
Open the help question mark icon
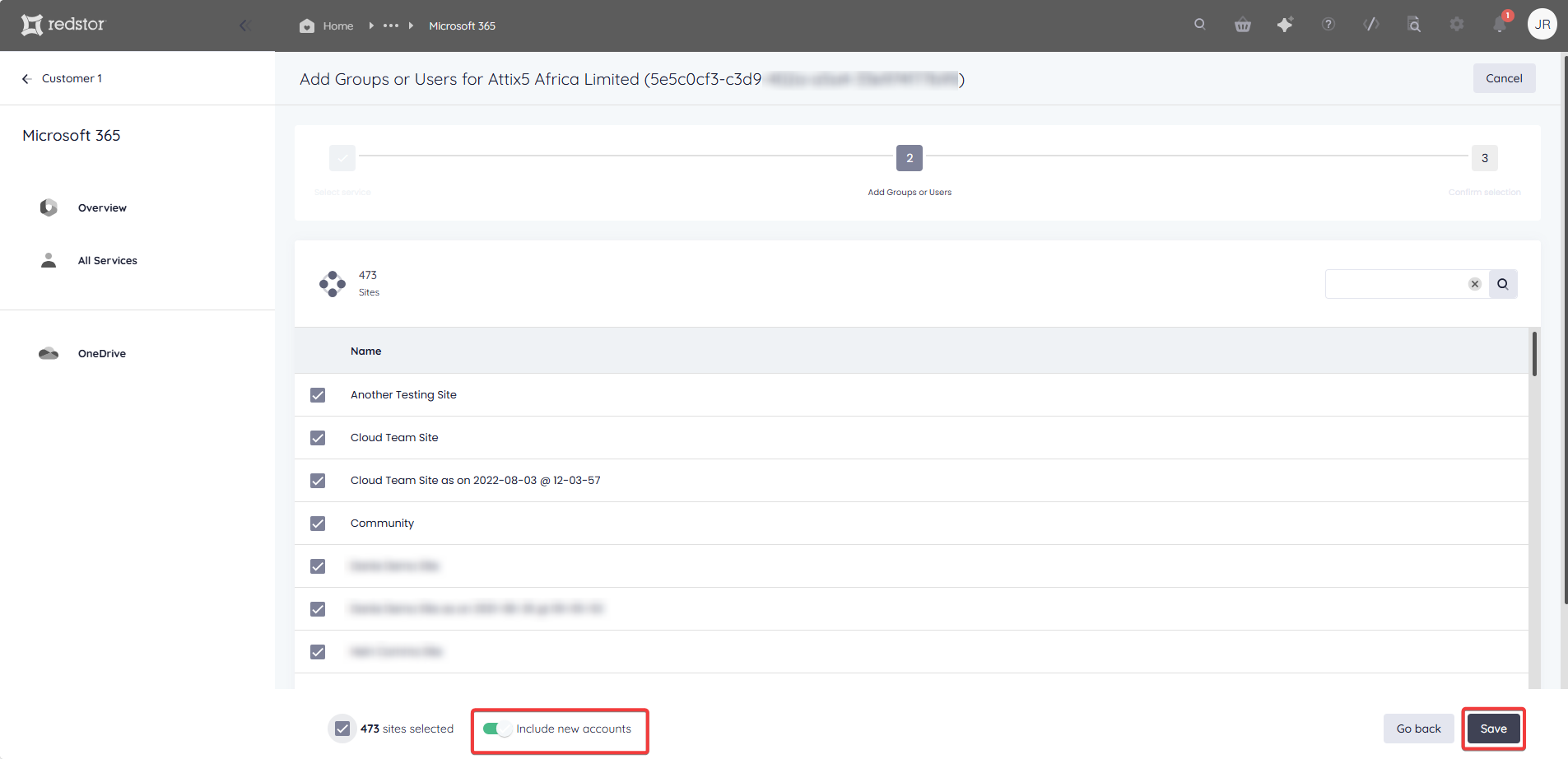tap(1328, 25)
